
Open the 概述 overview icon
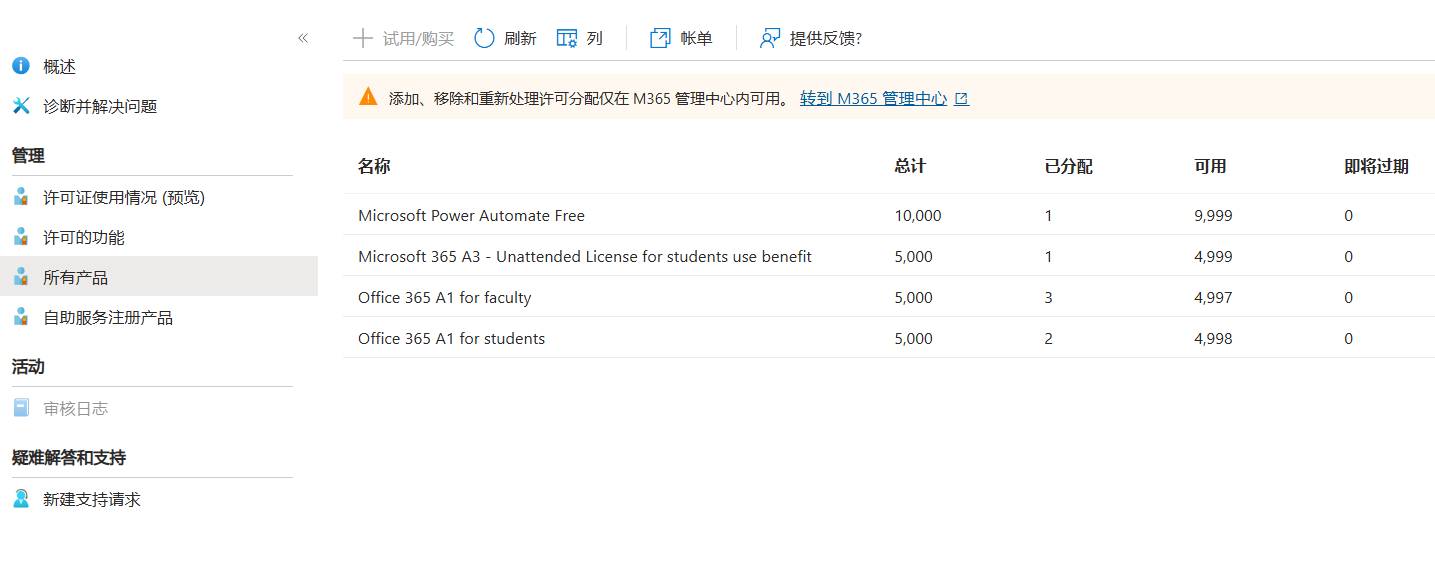(21, 66)
